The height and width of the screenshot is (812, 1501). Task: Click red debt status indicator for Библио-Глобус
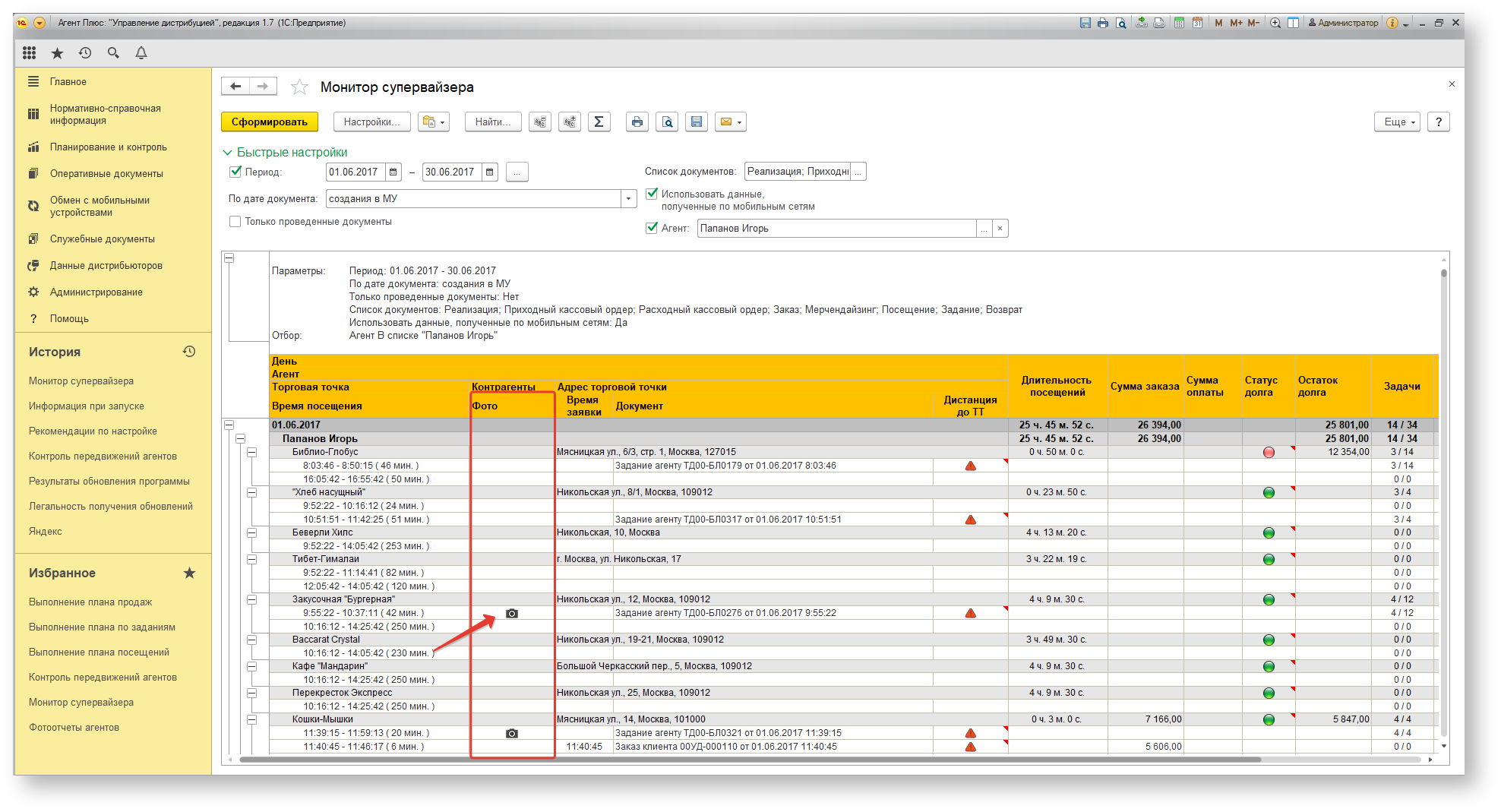1269,452
